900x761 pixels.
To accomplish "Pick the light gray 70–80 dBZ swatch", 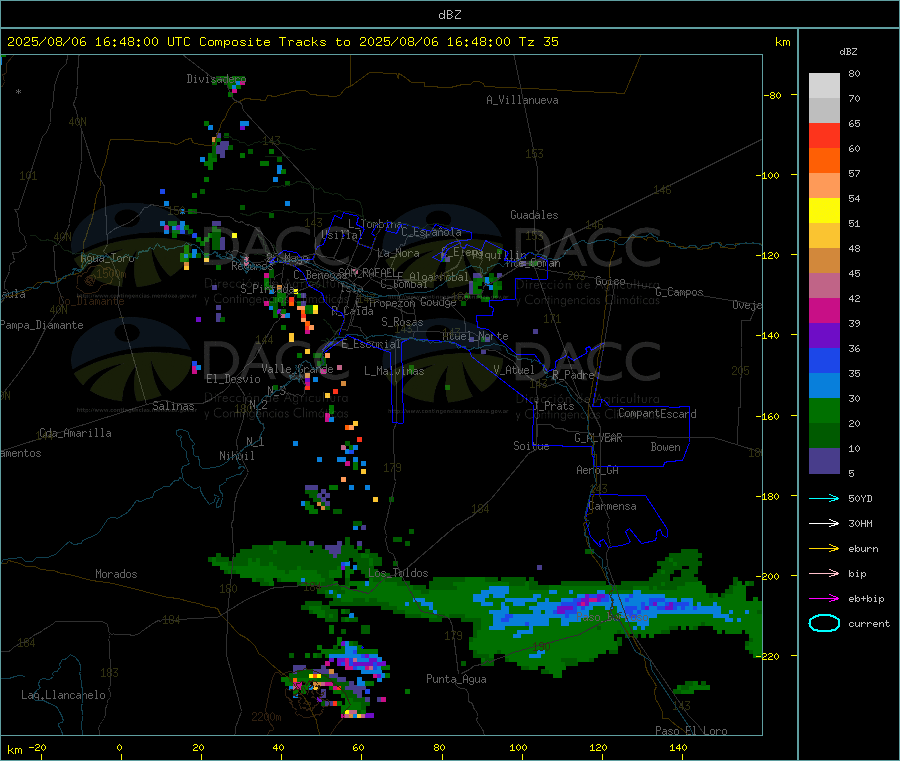I will tap(824, 86).
